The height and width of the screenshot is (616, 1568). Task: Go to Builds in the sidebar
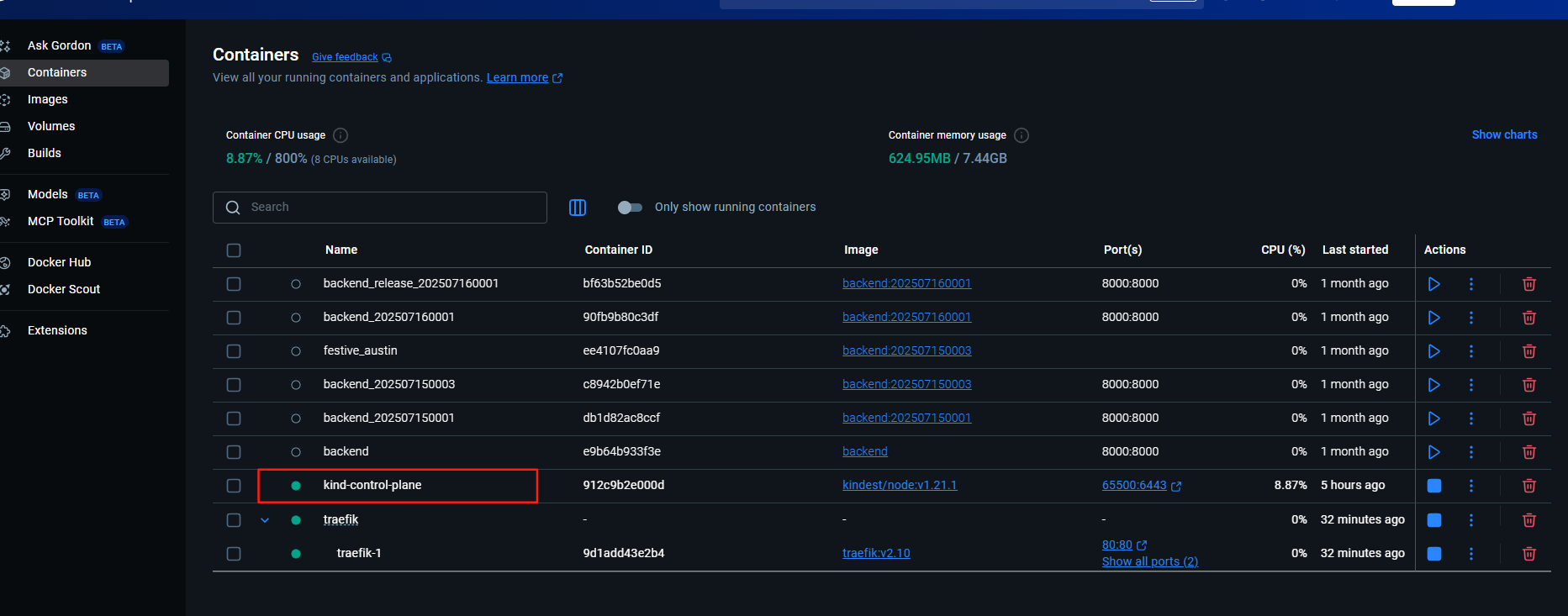pos(84,153)
